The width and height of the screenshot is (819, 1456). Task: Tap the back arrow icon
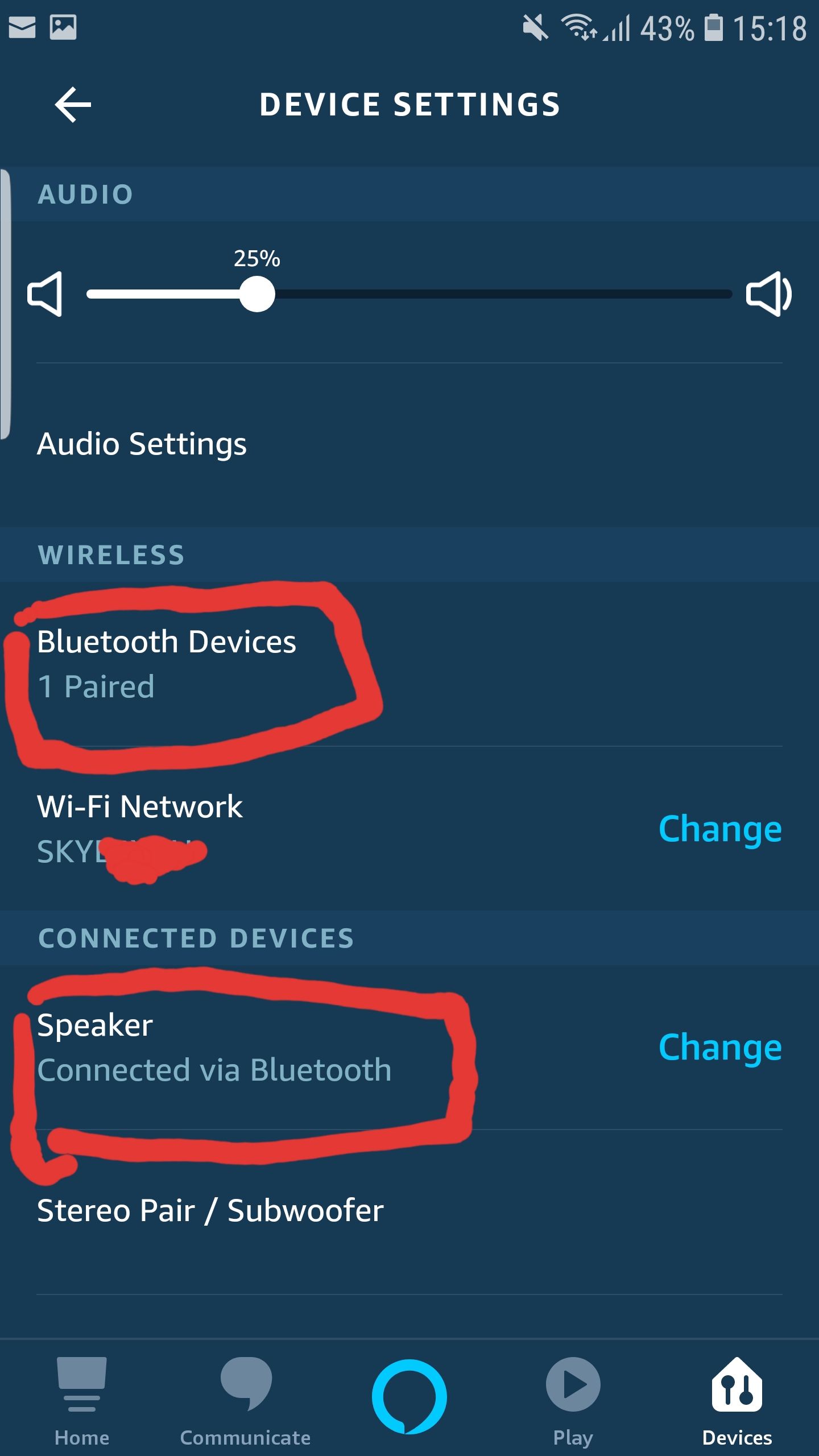[73, 105]
